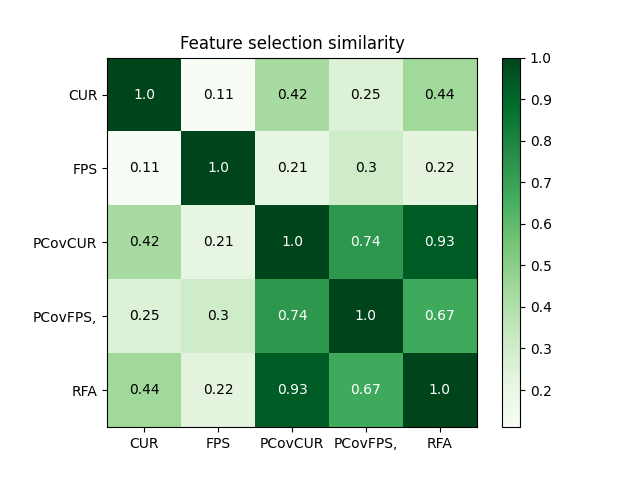Click the 'FPS' label on the x-axis

pos(218,444)
